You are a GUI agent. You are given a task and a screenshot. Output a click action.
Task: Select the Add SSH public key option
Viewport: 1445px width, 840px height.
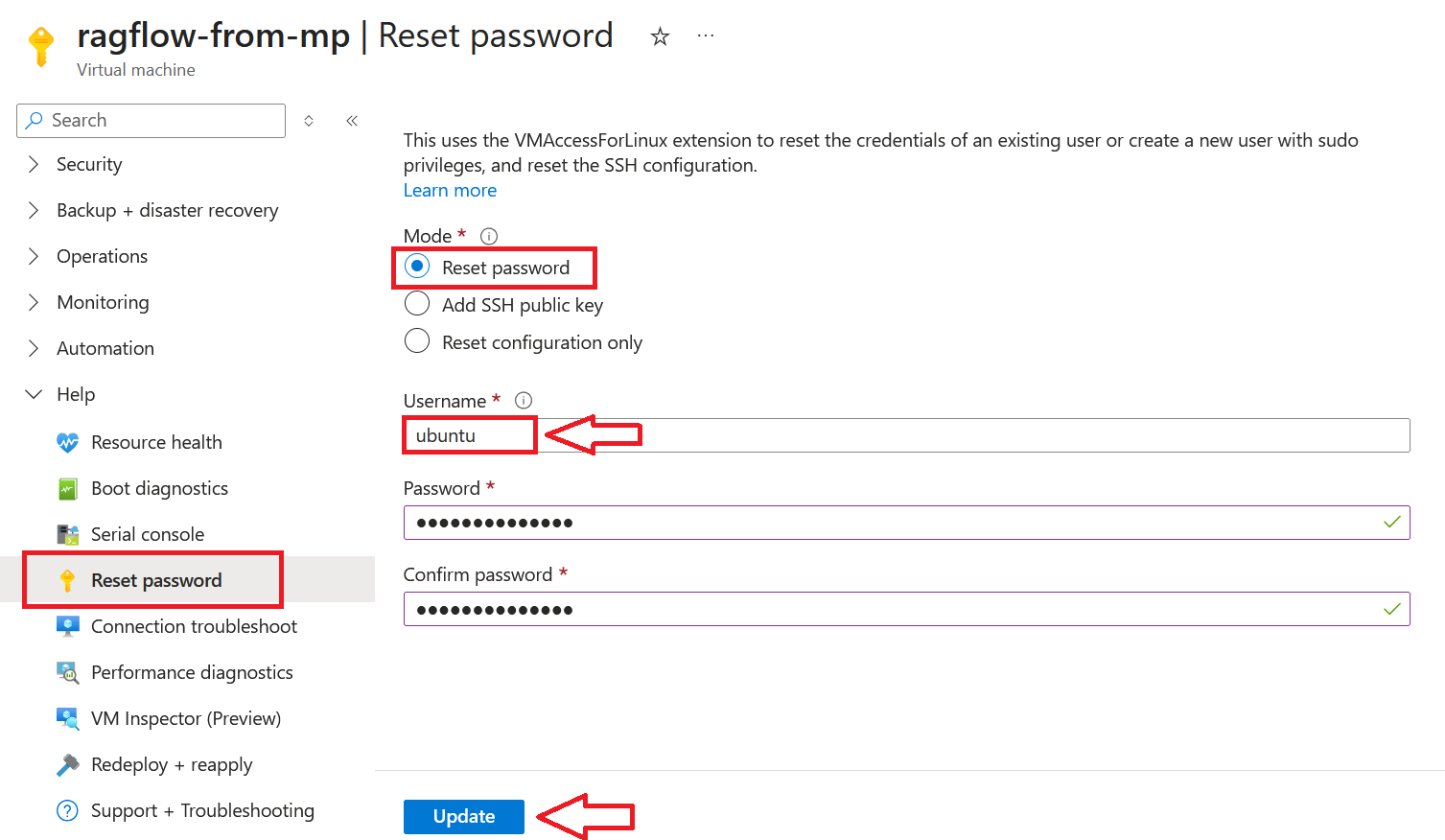pyautogui.click(x=417, y=304)
